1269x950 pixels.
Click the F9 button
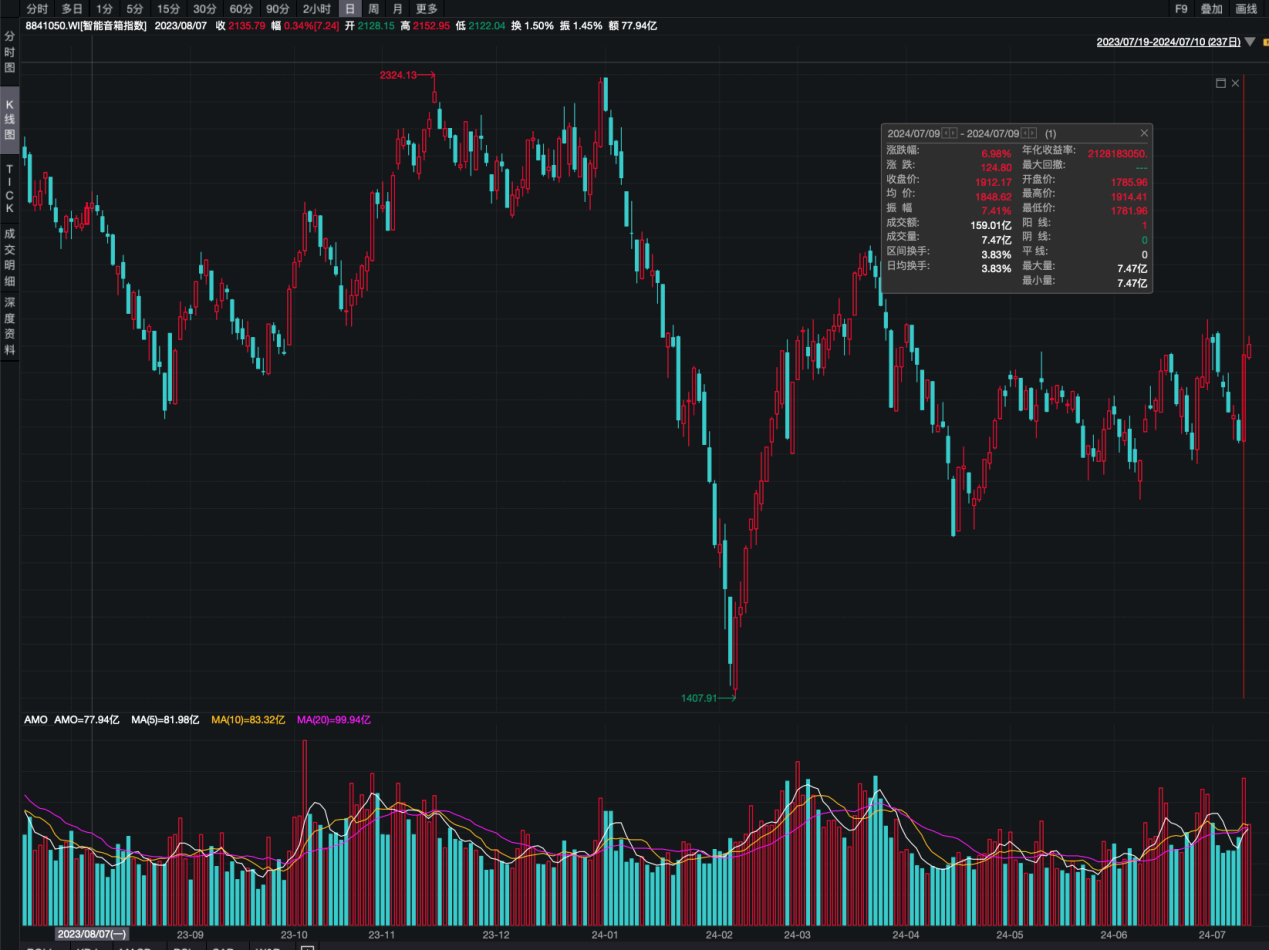coord(1181,8)
